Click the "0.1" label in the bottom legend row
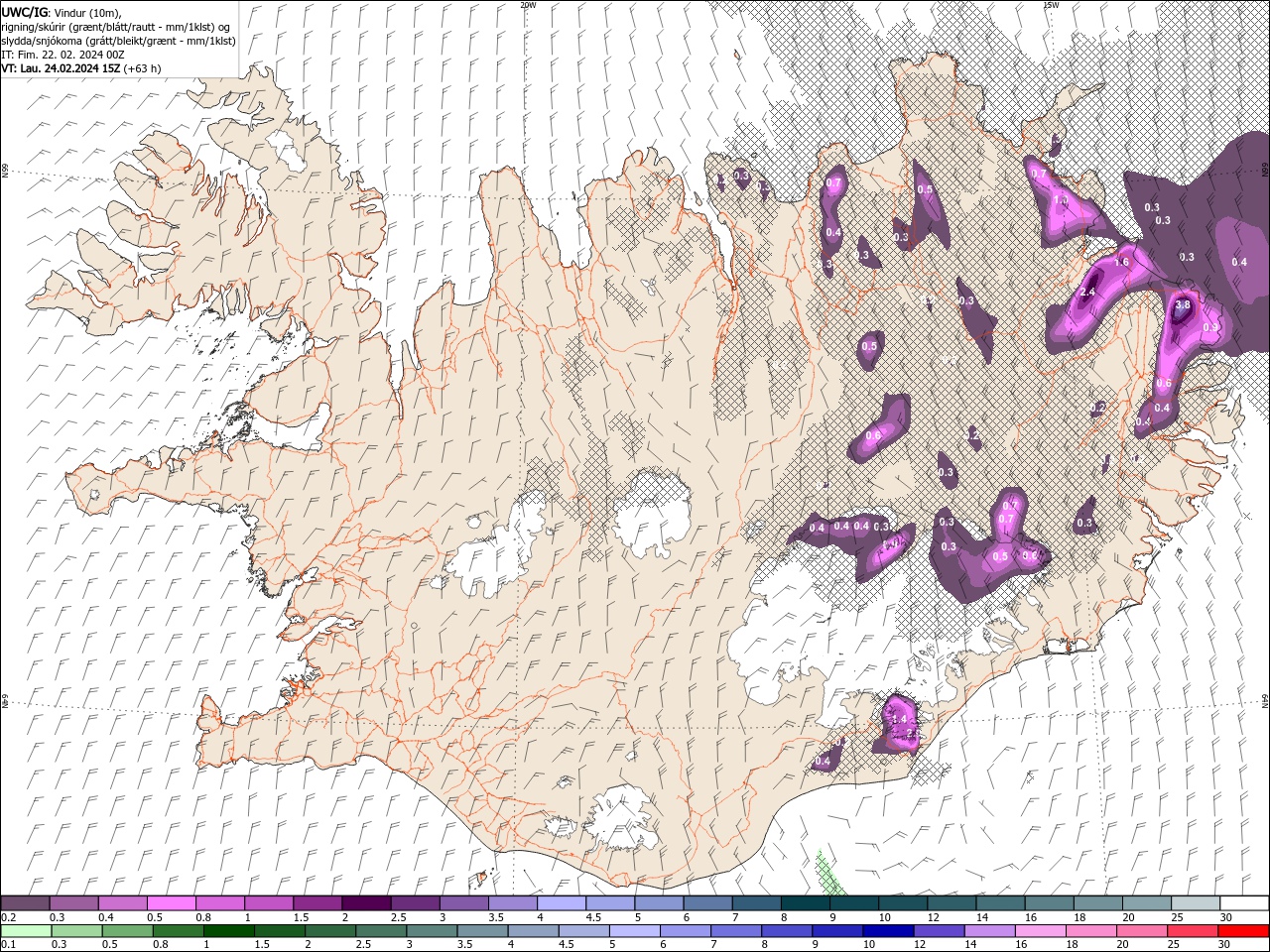 pyautogui.click(x=8, y=945)
